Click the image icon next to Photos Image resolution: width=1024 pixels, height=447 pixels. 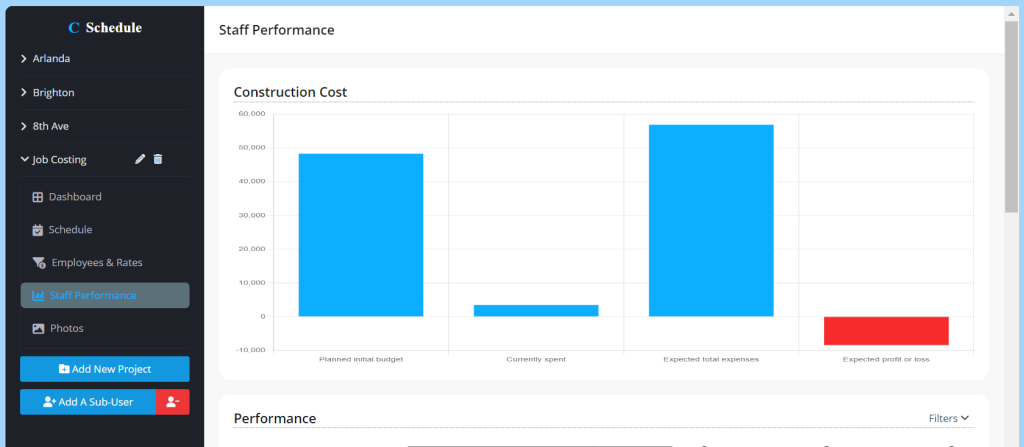(38, 328)
